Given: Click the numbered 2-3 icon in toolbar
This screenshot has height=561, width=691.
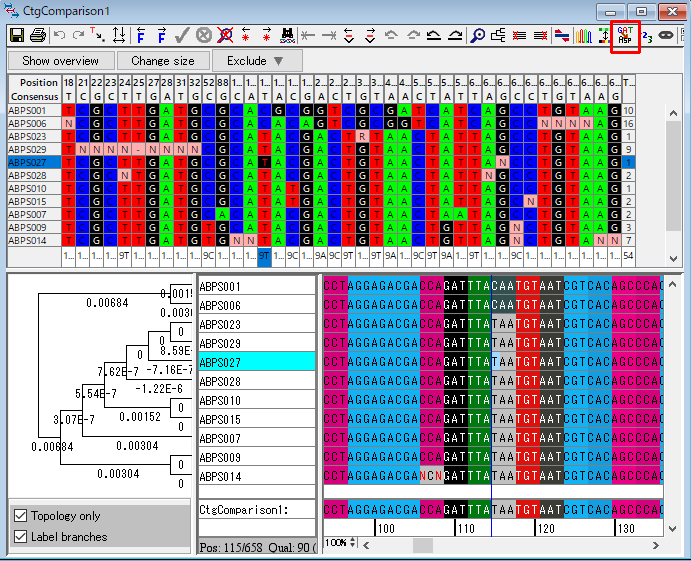Looking at the screenshot, I should point(647,35).
